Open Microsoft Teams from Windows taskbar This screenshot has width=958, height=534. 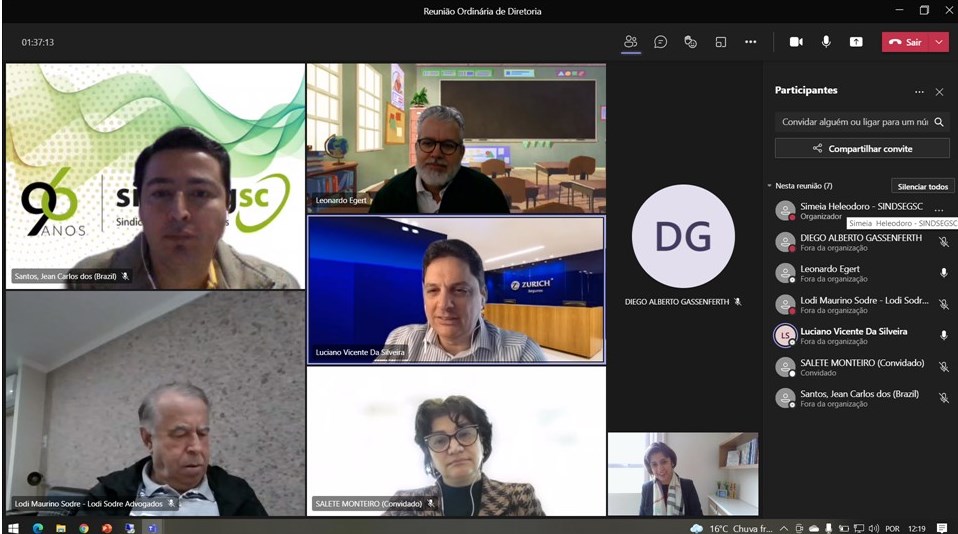154,527
